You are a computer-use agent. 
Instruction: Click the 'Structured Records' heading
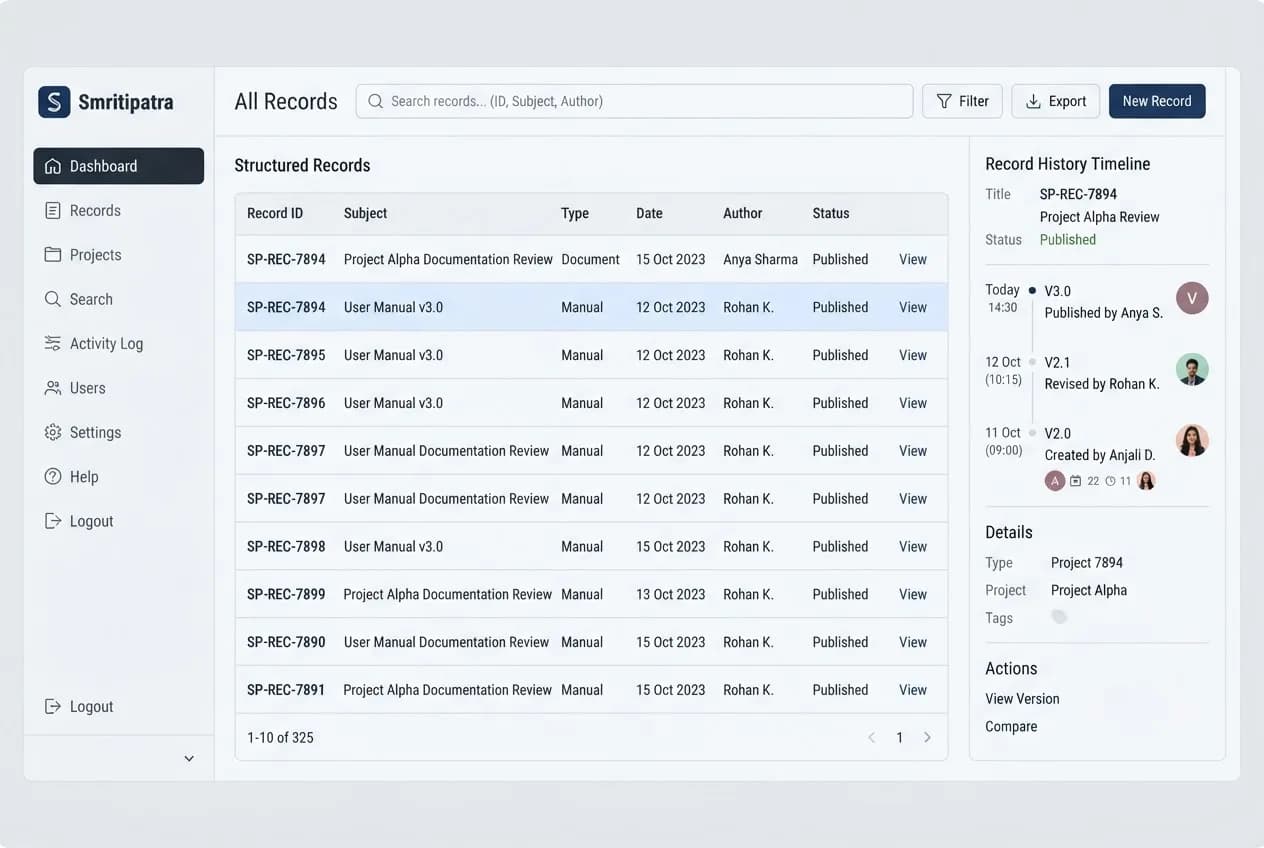coord(302,166)
